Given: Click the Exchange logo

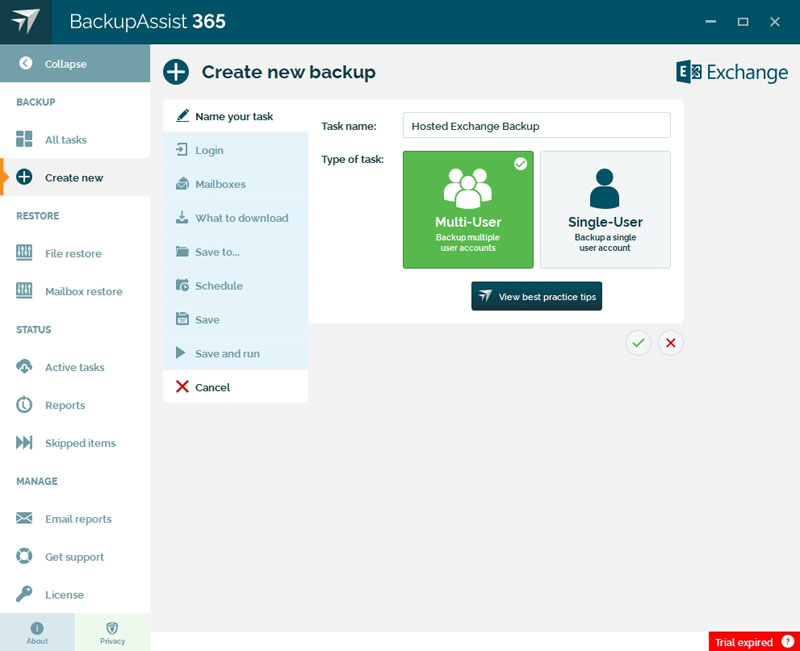Looking at the screenshot, I should click(732, 72).
